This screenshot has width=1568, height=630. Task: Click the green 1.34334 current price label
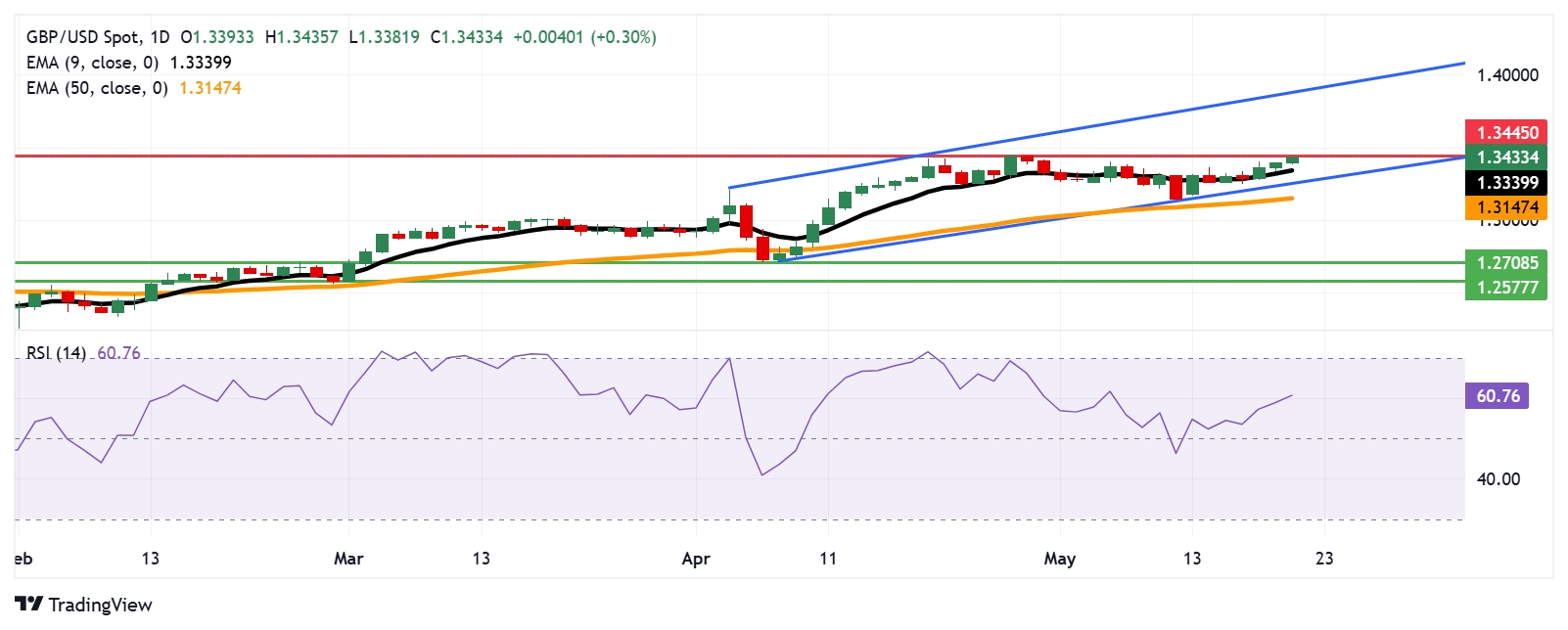pyautogui.click(x=1506, y=157)
